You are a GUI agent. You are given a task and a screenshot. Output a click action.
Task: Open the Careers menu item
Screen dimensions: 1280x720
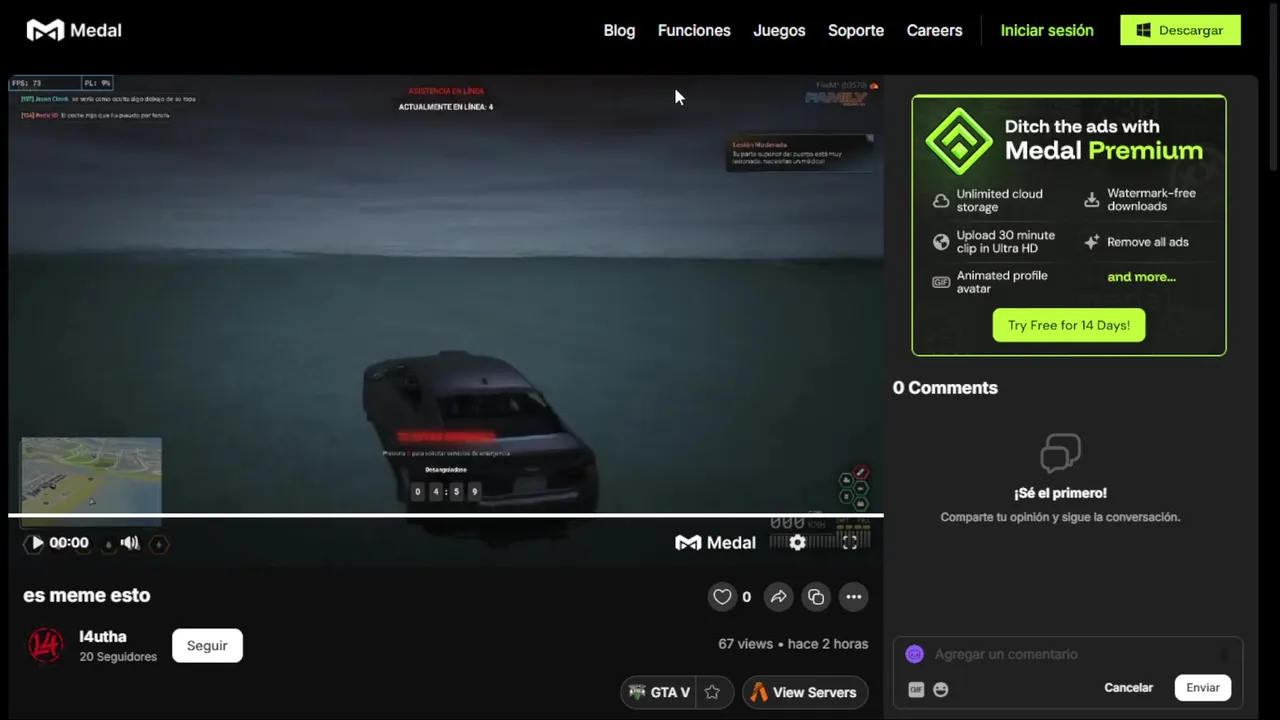[934, 31]
